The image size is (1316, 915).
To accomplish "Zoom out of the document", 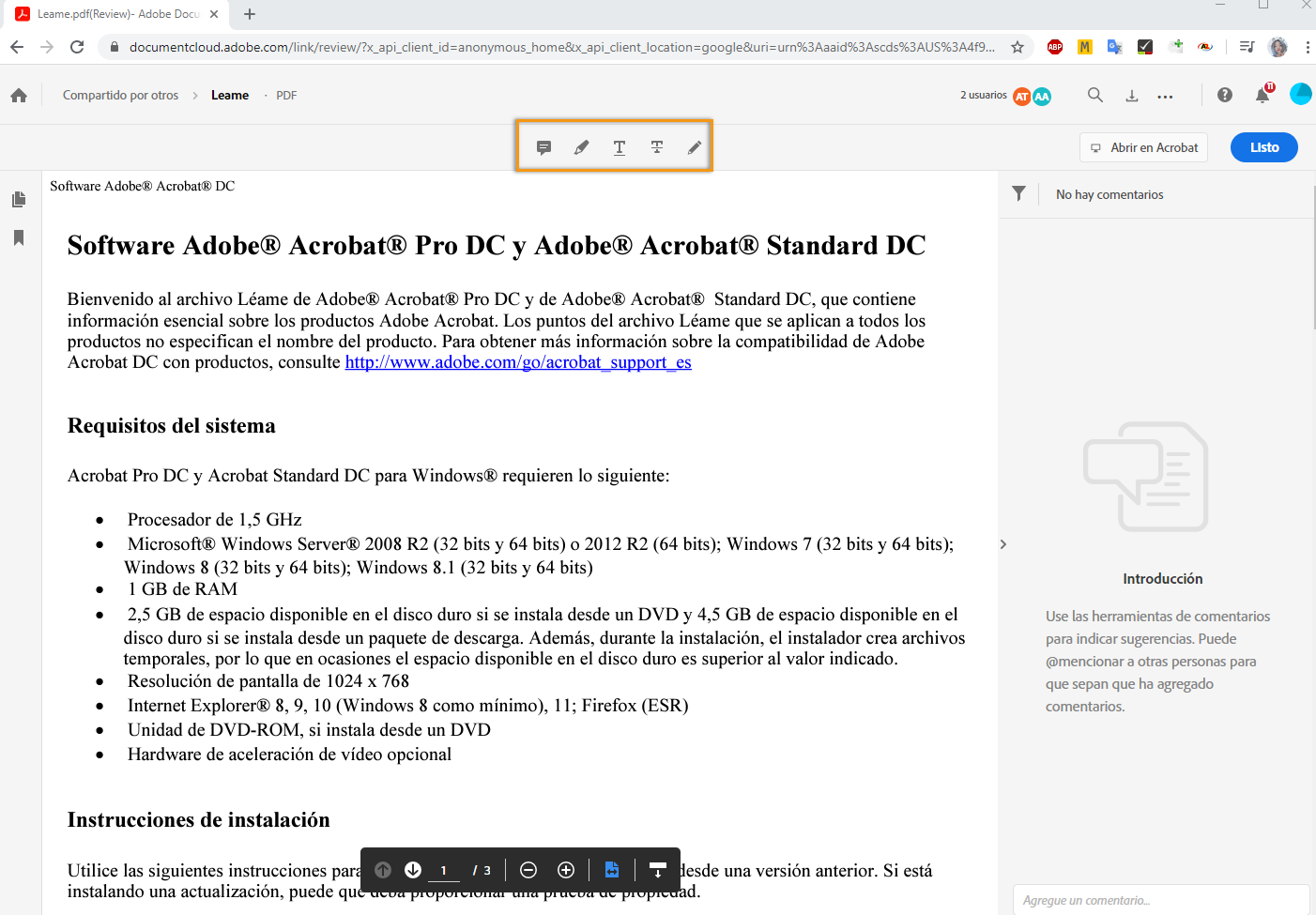I will pyautogui.click(x=528, y=870).
